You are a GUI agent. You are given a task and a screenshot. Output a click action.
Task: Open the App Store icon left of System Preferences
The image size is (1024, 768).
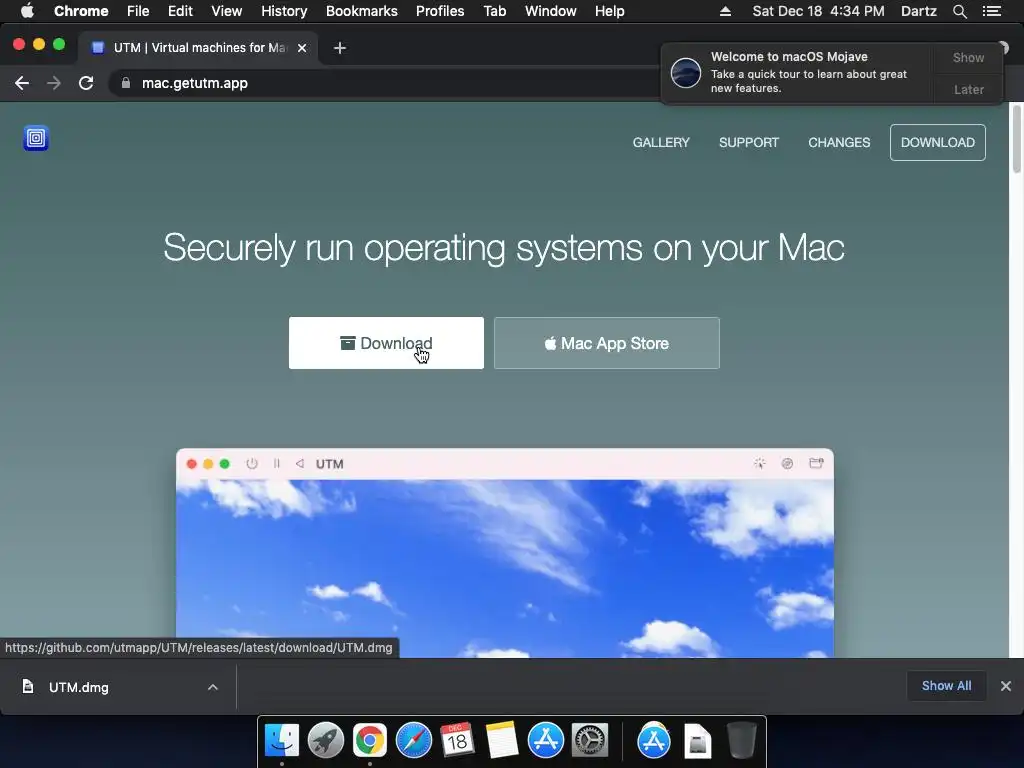546,740
